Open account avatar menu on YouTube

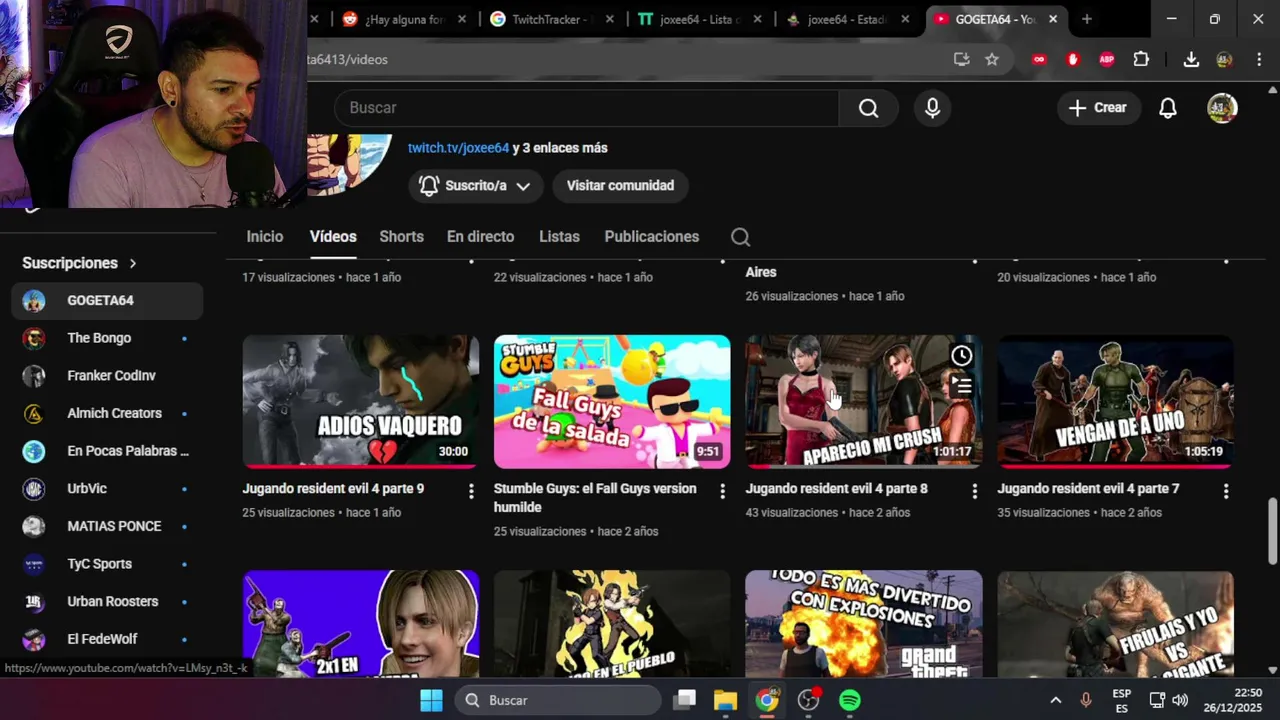(1222, 108)
